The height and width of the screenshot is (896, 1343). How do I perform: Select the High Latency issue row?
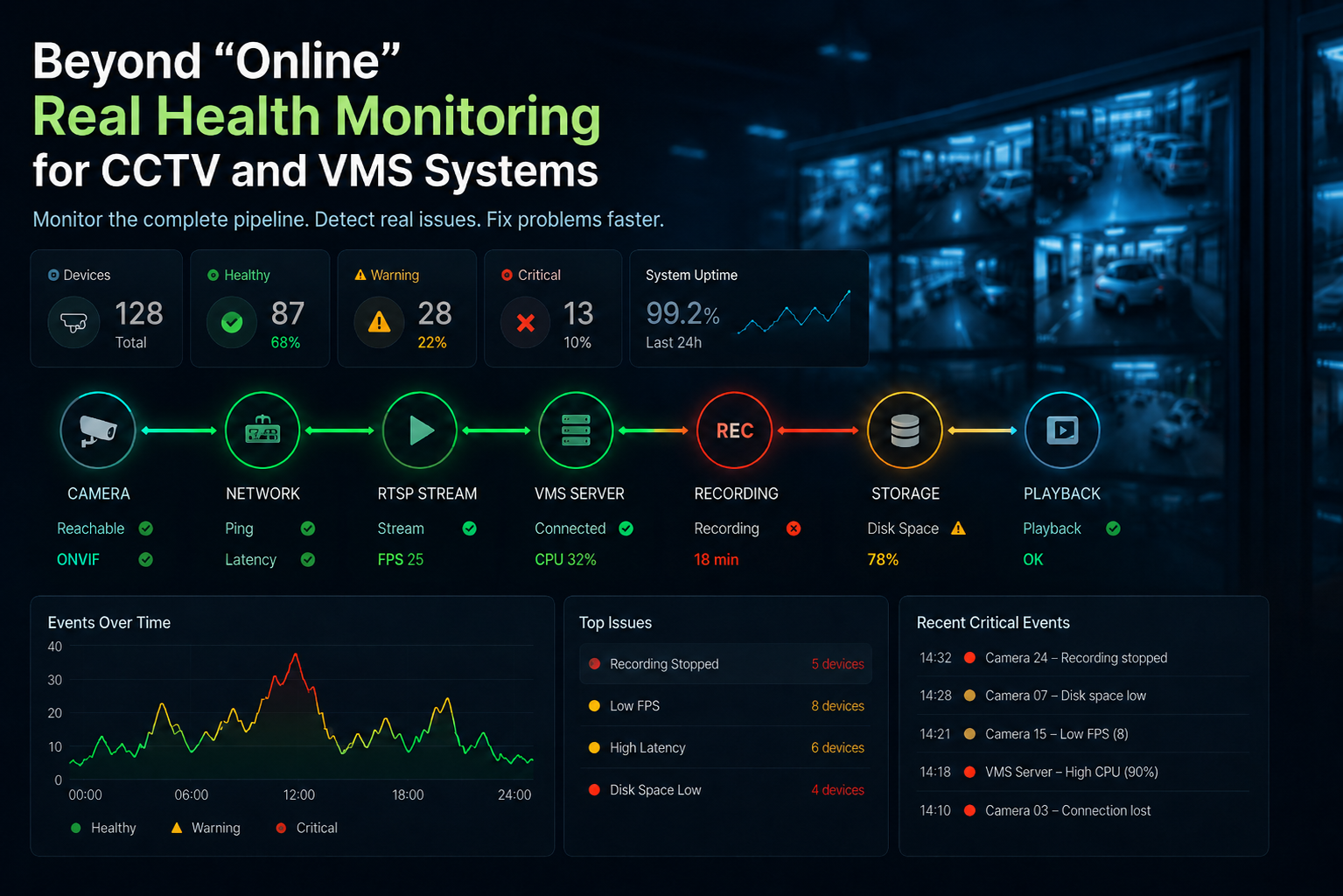725,748
